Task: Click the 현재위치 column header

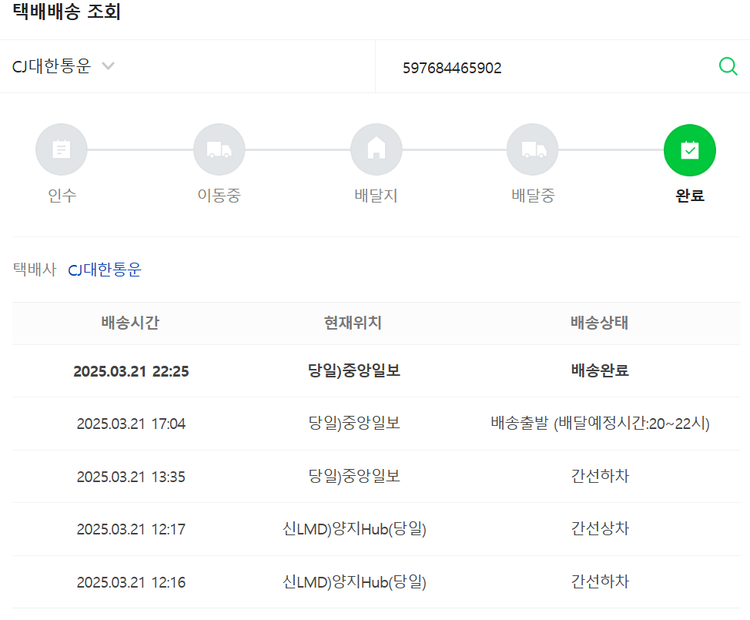Action: click(x=353, y=323)
